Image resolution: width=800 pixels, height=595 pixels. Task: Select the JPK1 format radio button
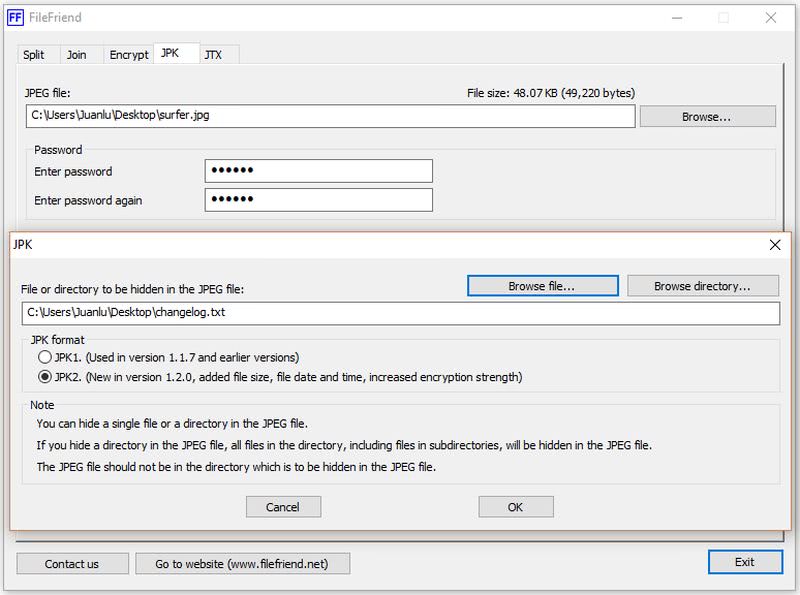[45, 357]
